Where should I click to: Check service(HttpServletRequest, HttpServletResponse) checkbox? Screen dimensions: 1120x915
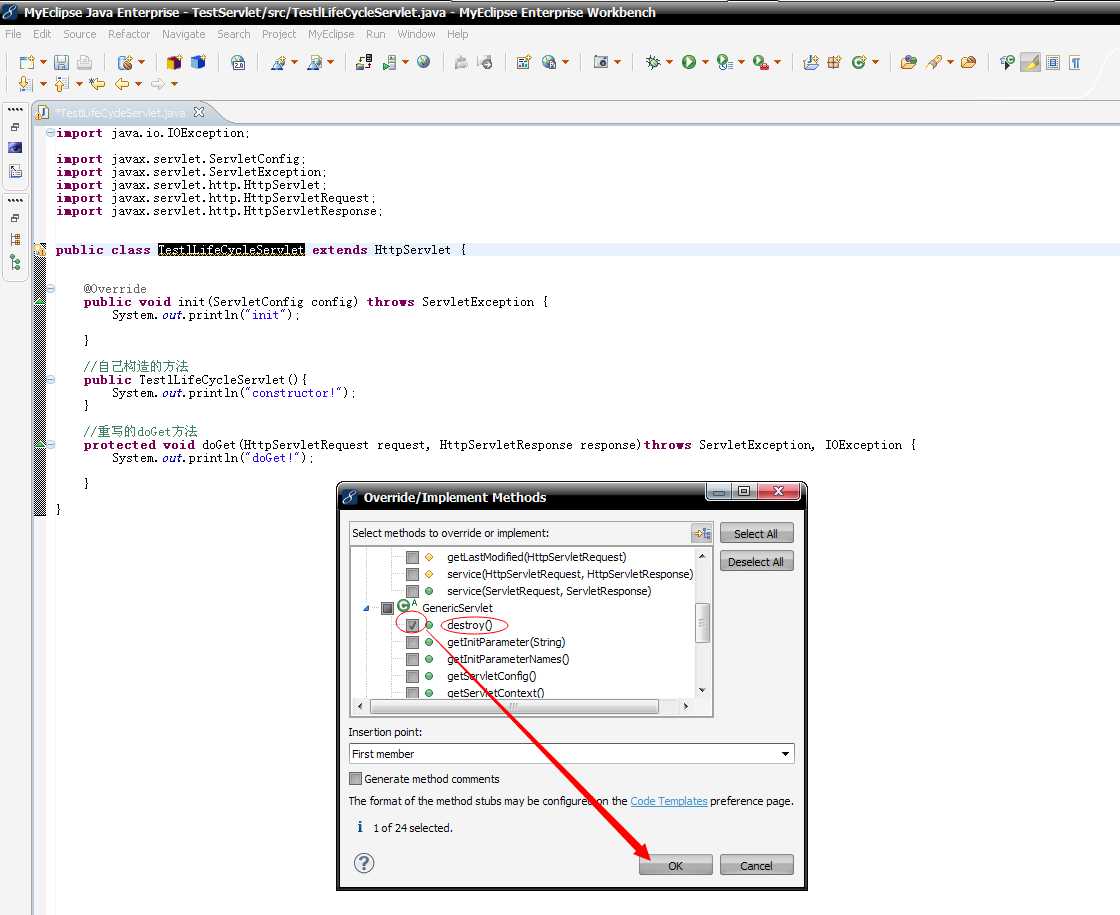tap(412, 574)
